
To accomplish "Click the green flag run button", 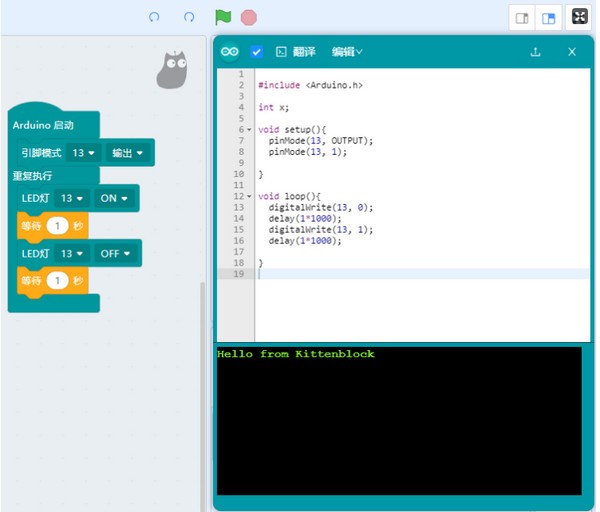I will tap(223, 17).
